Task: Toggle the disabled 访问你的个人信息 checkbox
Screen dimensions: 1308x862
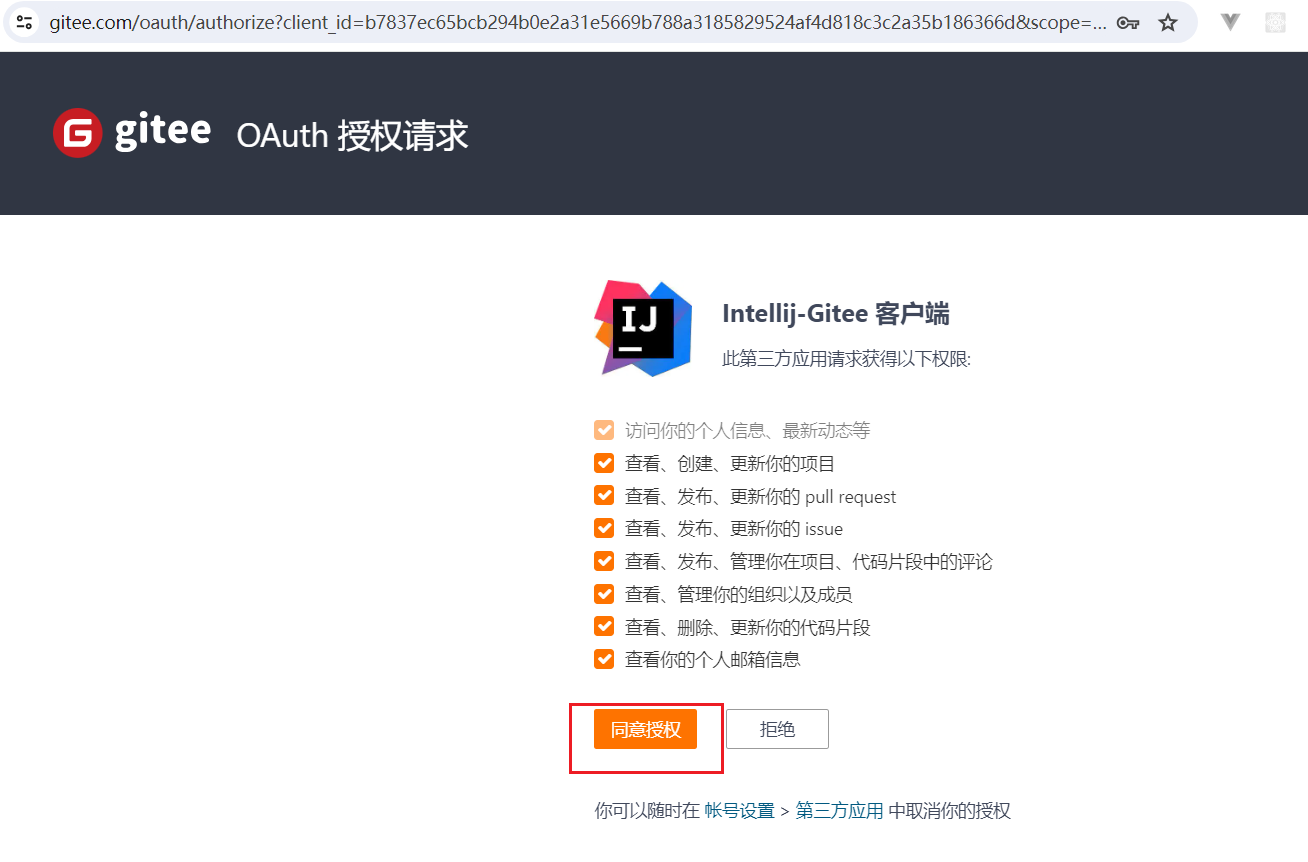Action: (x=604, y=430)
